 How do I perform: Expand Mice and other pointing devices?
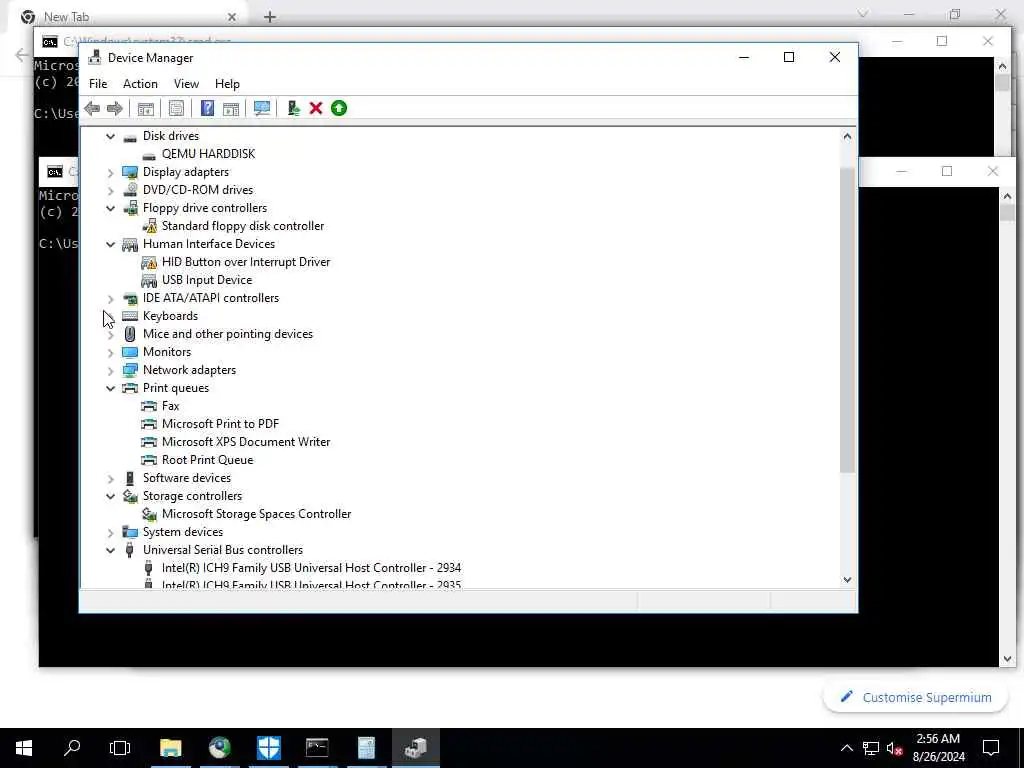click(110, 334)
